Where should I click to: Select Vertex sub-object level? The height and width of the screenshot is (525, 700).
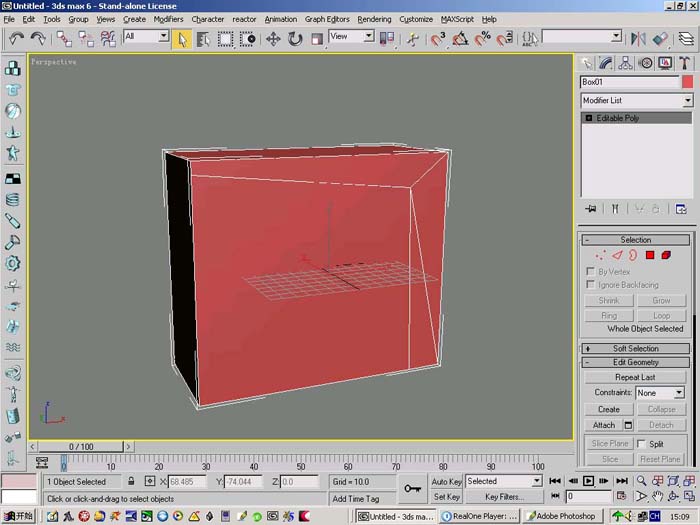pyautogui.click(x=600, y=255)
